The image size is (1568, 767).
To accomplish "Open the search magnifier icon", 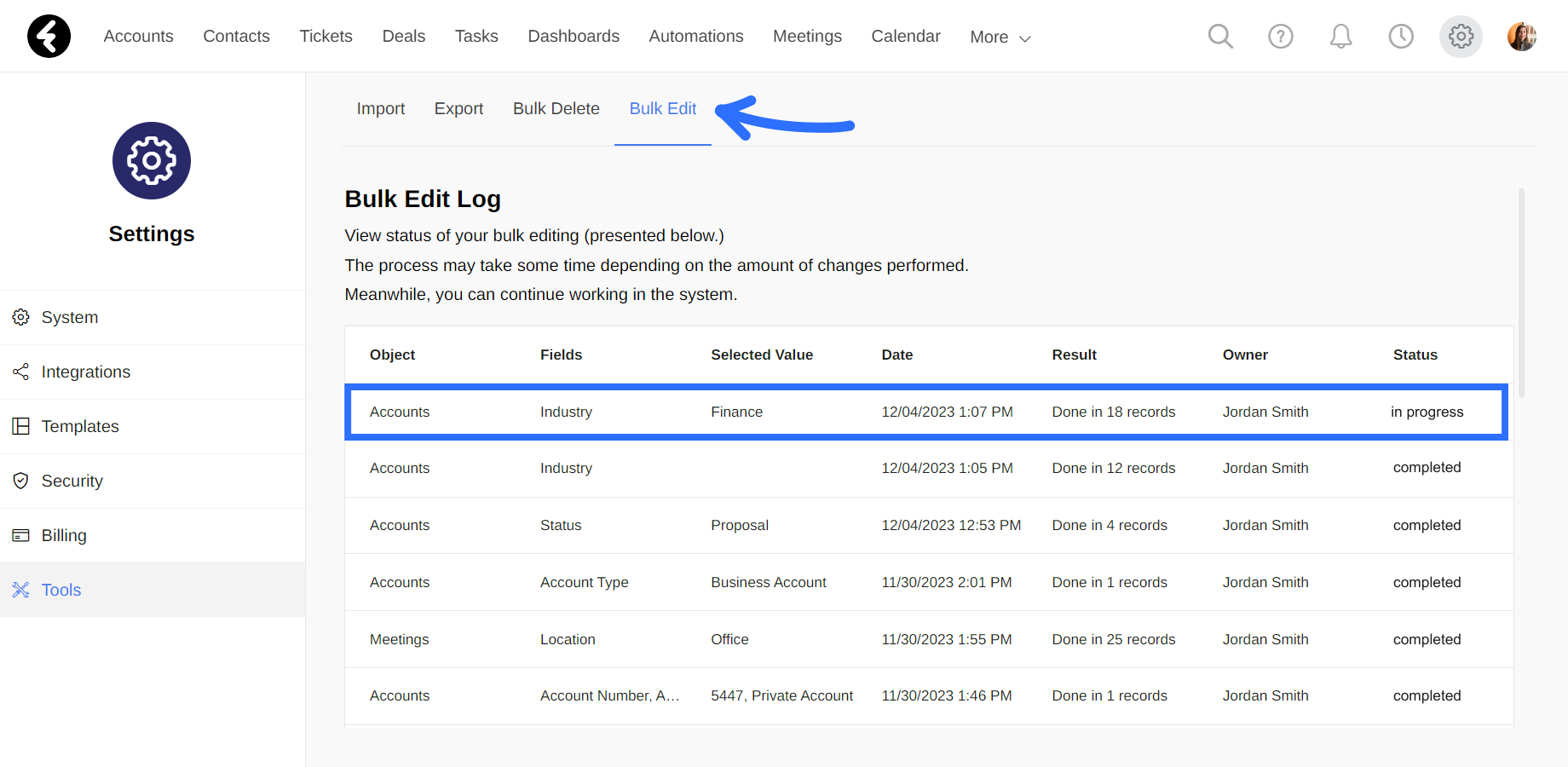I will pos(1220,36).
